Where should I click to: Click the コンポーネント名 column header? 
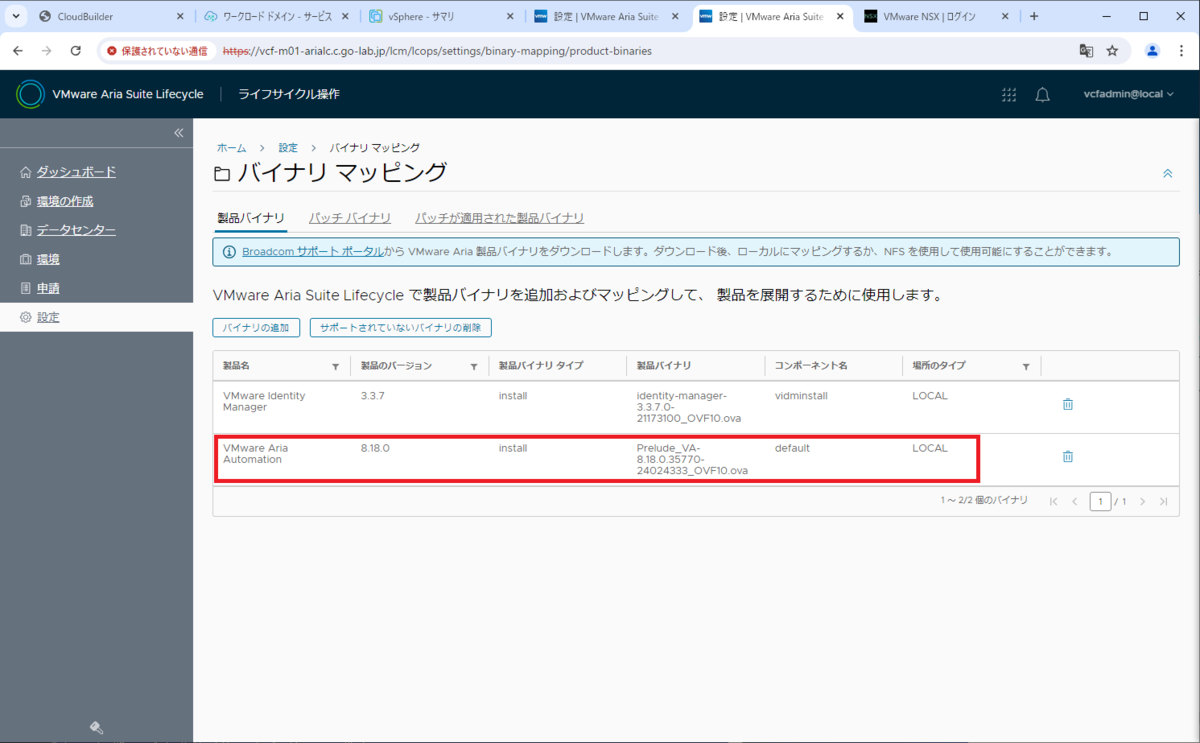click(811, 366)
